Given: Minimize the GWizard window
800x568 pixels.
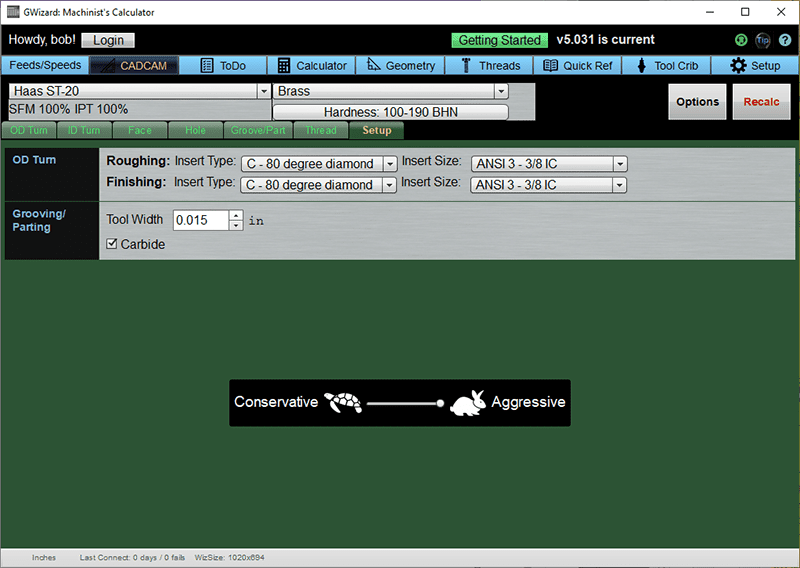Looking at the screenshot, I should pos(710,12).
